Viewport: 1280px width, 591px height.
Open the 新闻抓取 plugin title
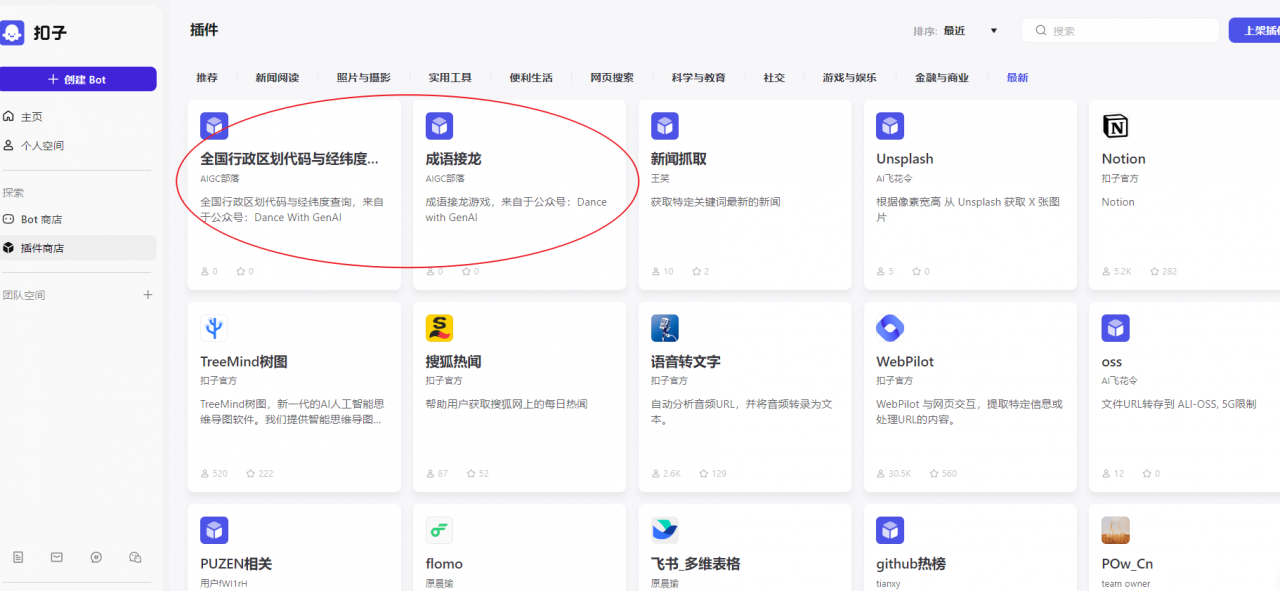pyautogui.click(x=679, y=159)
